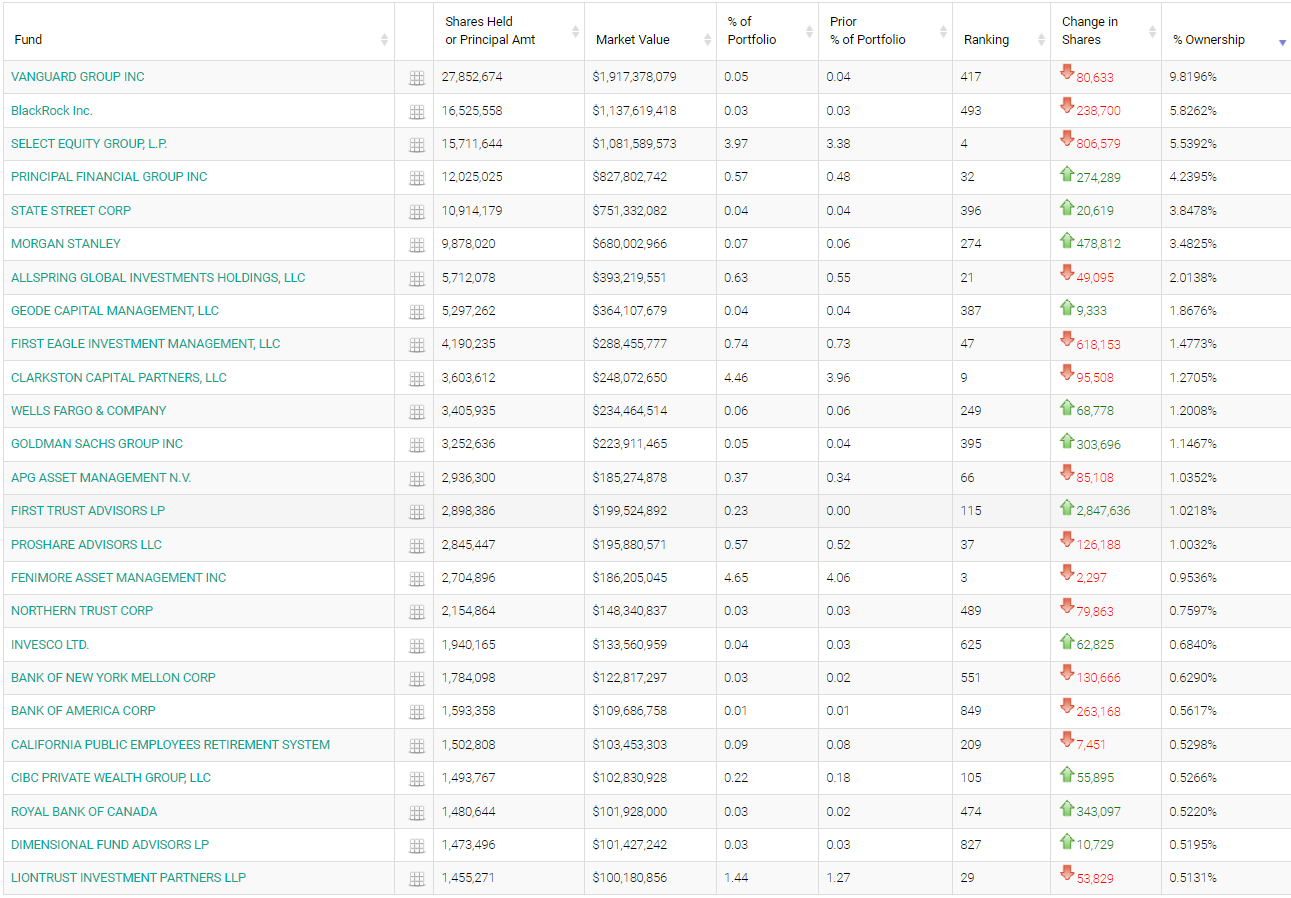Open grid icon for CIBC PRIVATE WEALTH GROUP
This screenshot has height=898, width=1291.
pos(417,779)
